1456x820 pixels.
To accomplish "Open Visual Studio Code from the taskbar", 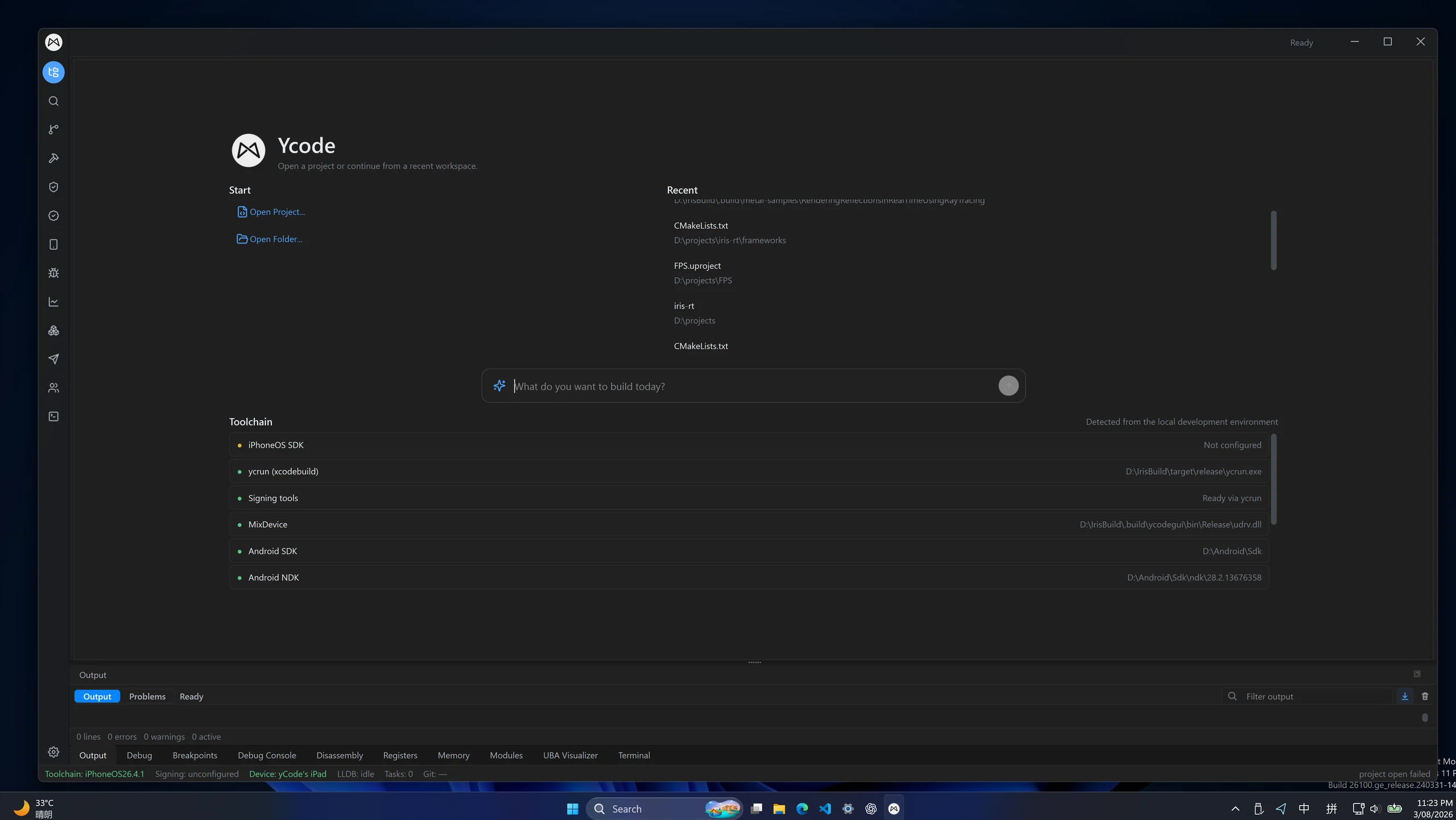I will (825, 809).
